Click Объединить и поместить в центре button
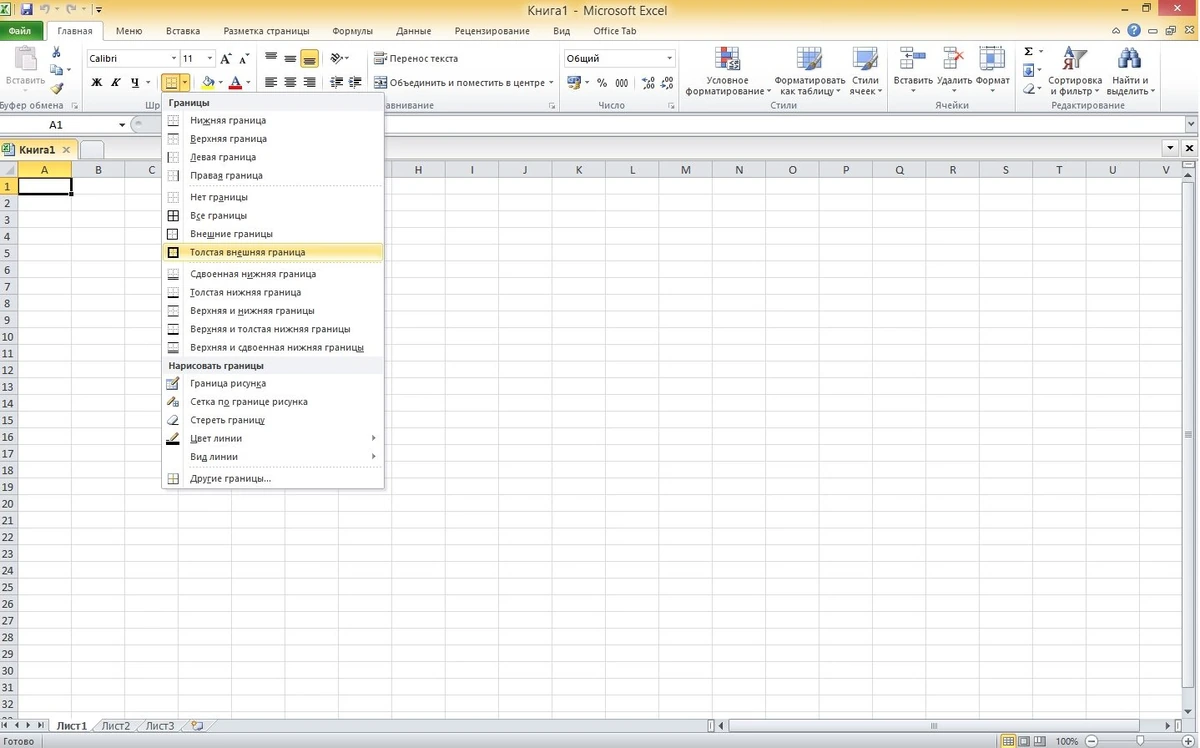Viewport: 1200px width, 748px height. point(459,83)
